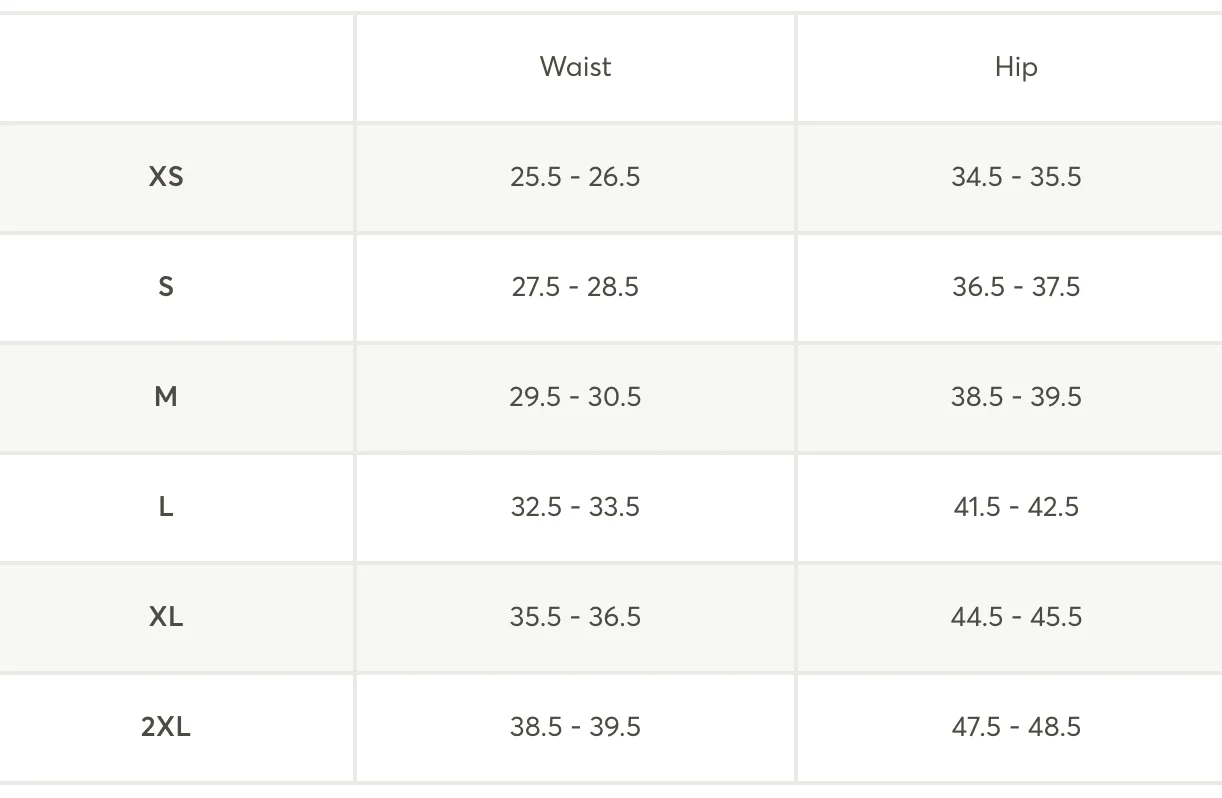This screenshot has height=798, width=1222.
Task: Click the empty top-left header cell
Action: point(177,68)
